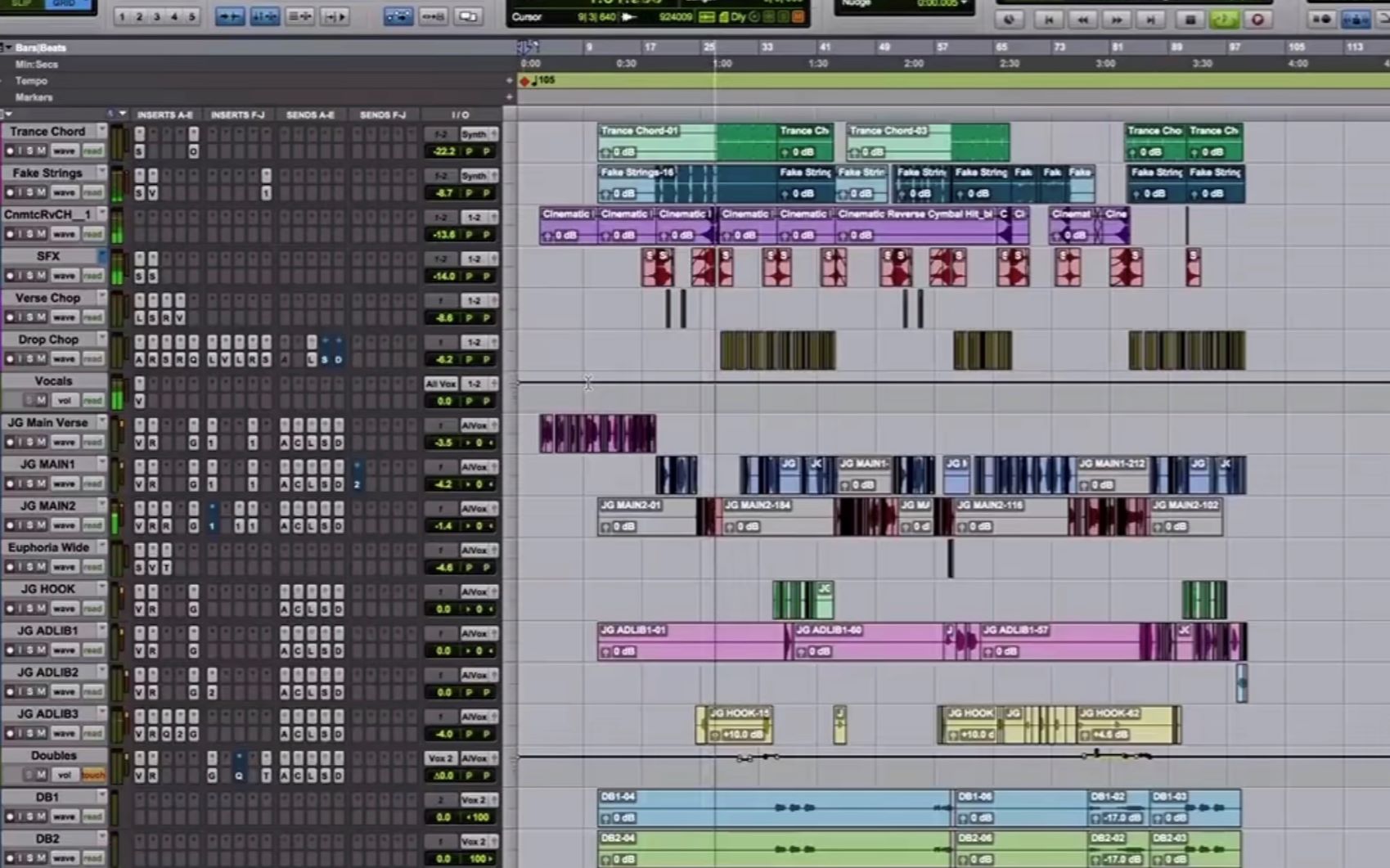Click the Rewind transport button
Viewport: 1390px width, 868px height.
[1082, 19]
